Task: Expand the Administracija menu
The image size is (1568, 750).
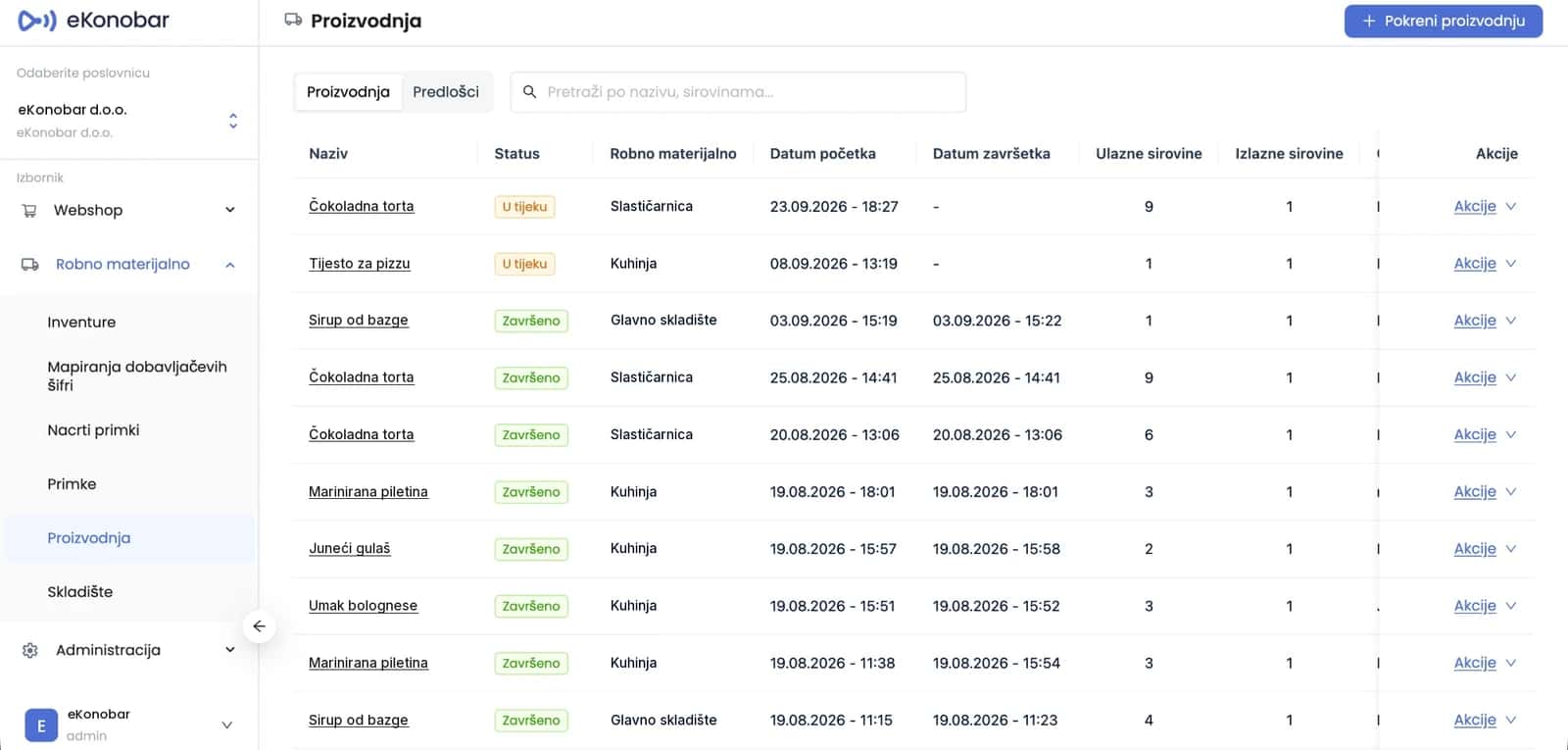Action: (128, 650)
